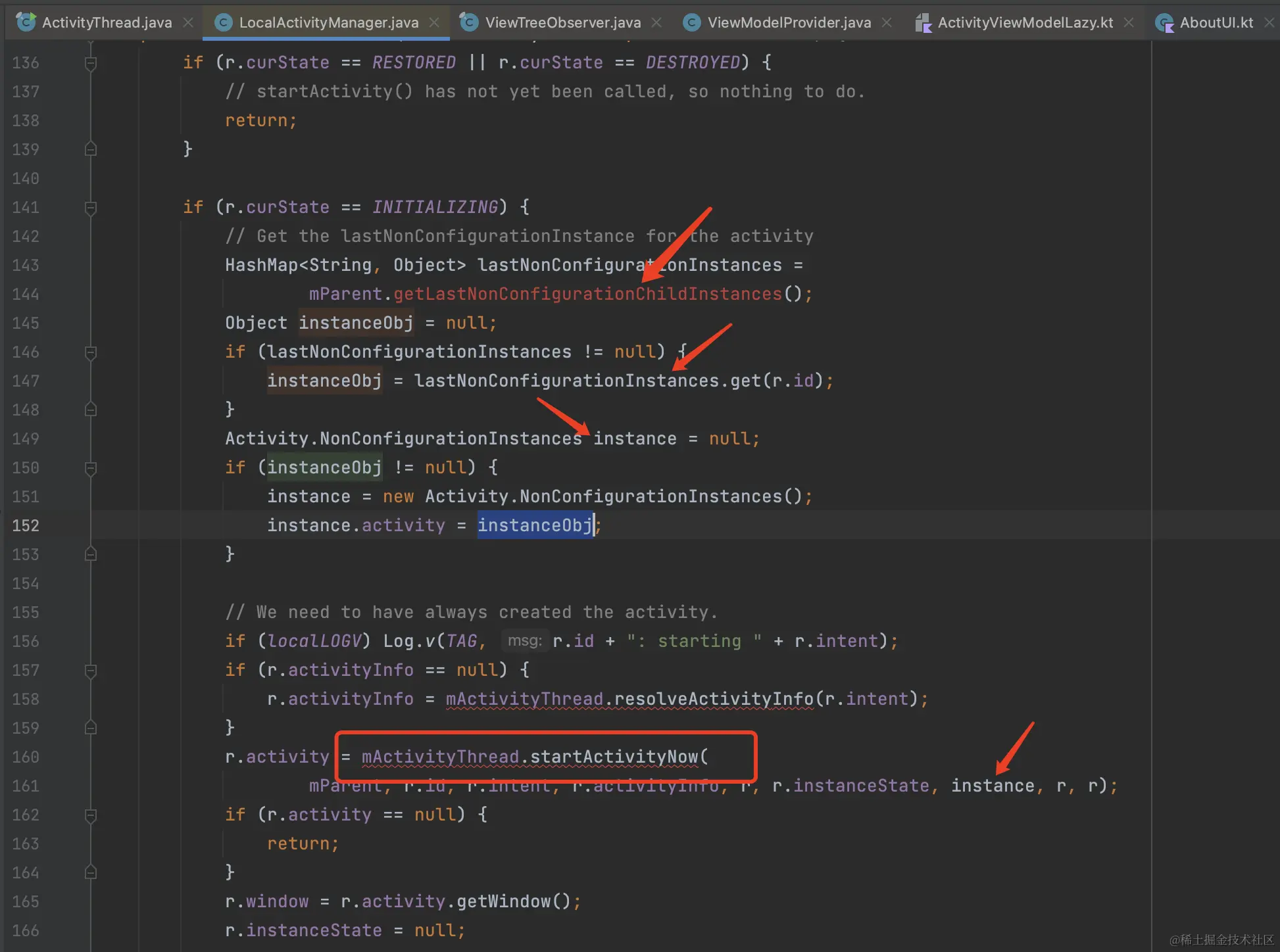Close the ViewModelProvider.java tab
Screen dimensions: 1280x952
(x=887, y=22)
